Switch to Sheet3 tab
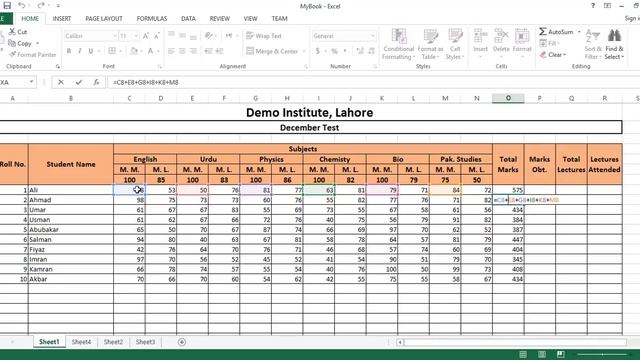This screenshot has width=640, height=360. tap(145, 342)
